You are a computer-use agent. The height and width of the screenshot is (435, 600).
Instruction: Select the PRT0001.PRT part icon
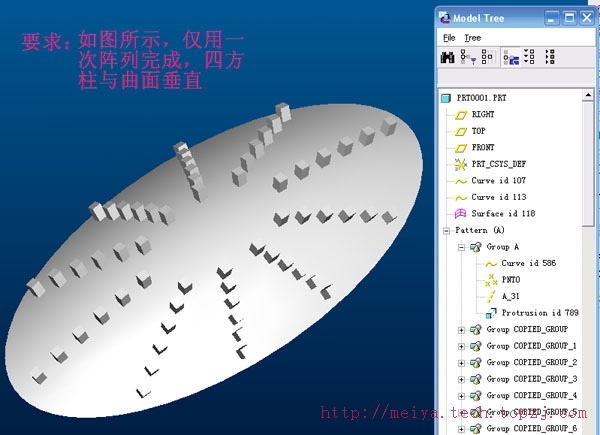(x=446, y=98)
